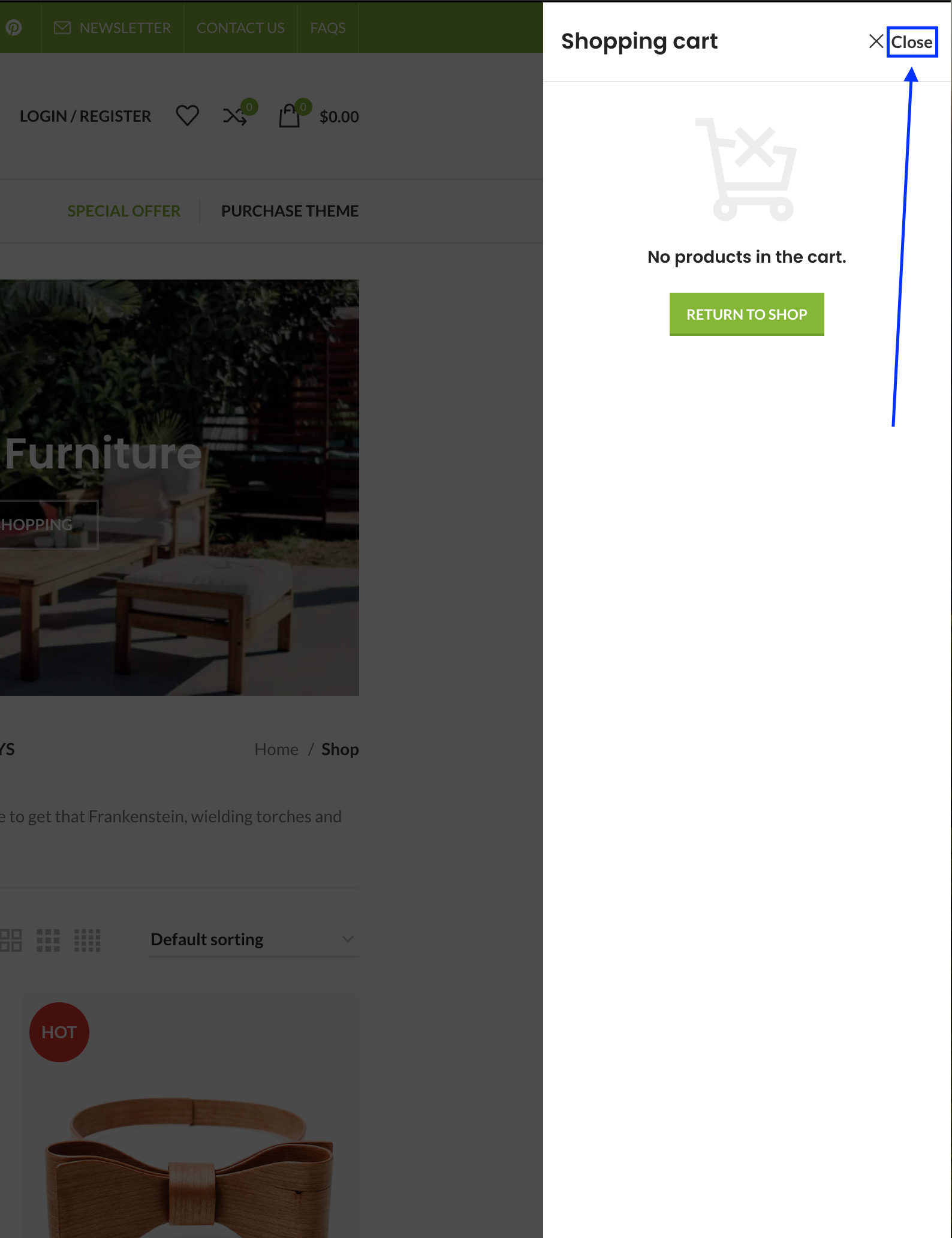Click the Shop breadcrumb
The width and height of the screenshot is (952, 1238).
(x=340, y=749)
